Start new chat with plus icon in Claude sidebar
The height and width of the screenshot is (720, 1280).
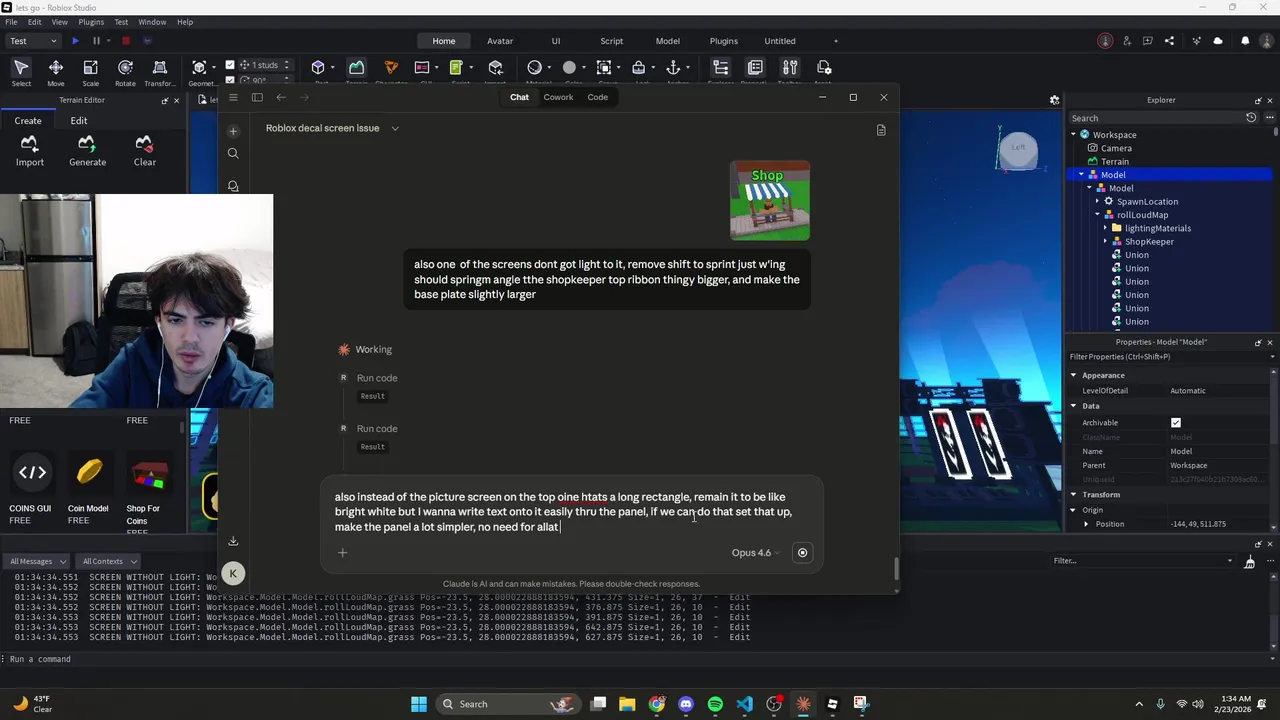click(x=233, y=131)
